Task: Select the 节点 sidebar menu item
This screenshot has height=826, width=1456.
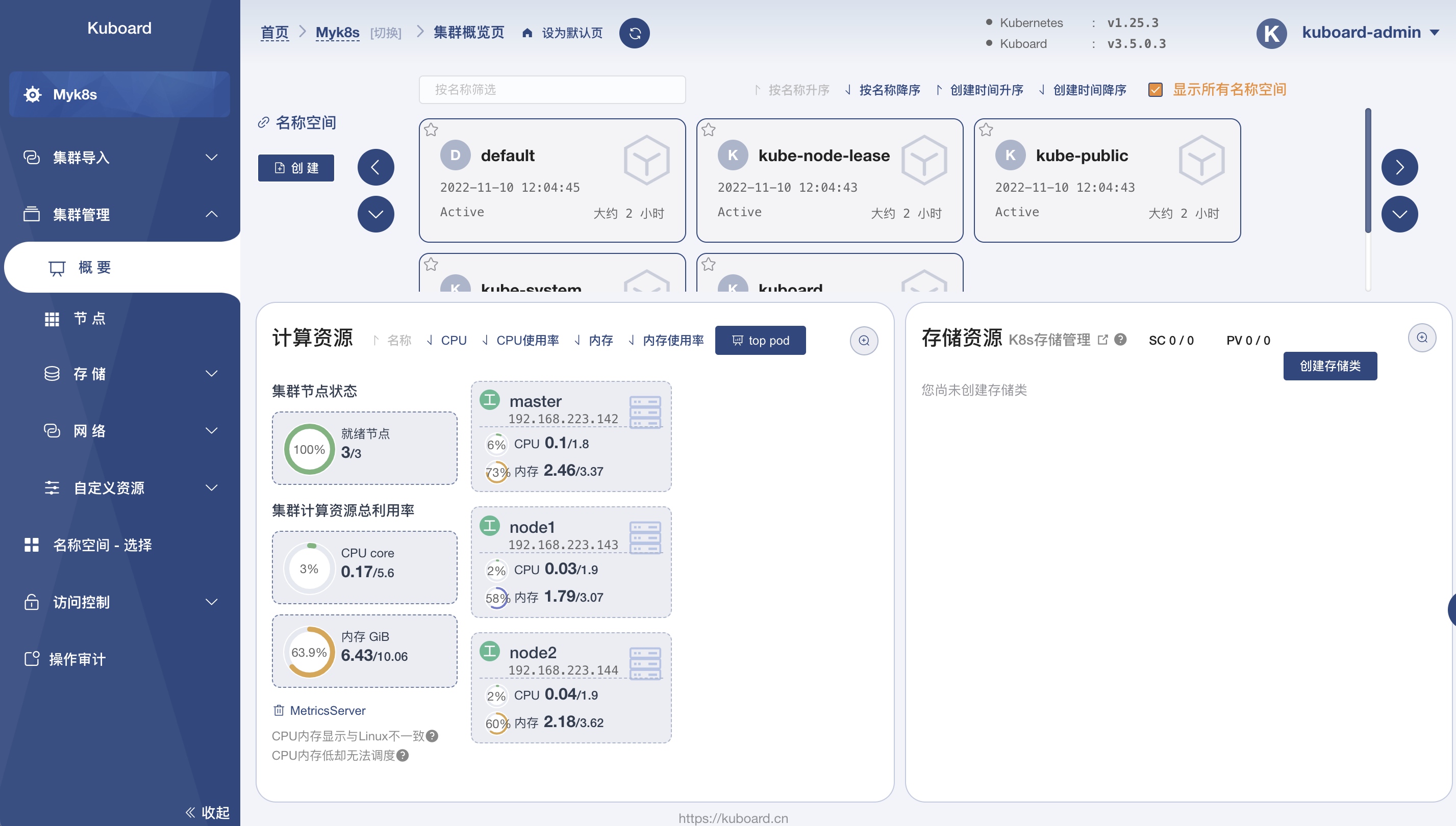Action: click(89, 318)
